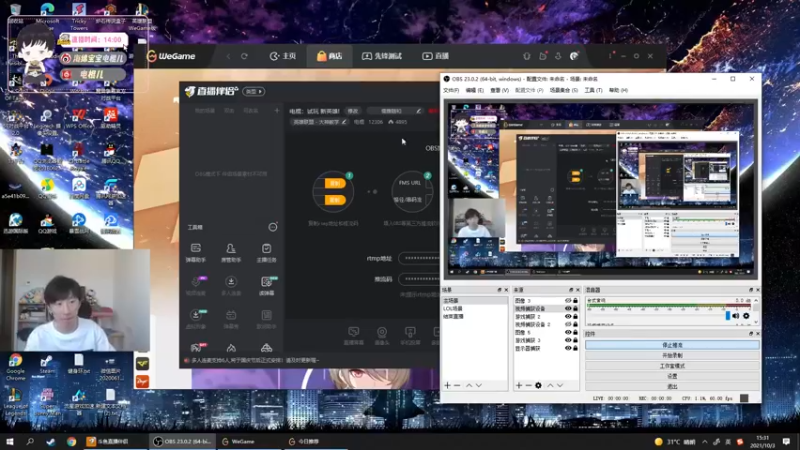This screenshot has height=450, width=800.
Task: Remove selected scene with minus icon
Action: 457,386
